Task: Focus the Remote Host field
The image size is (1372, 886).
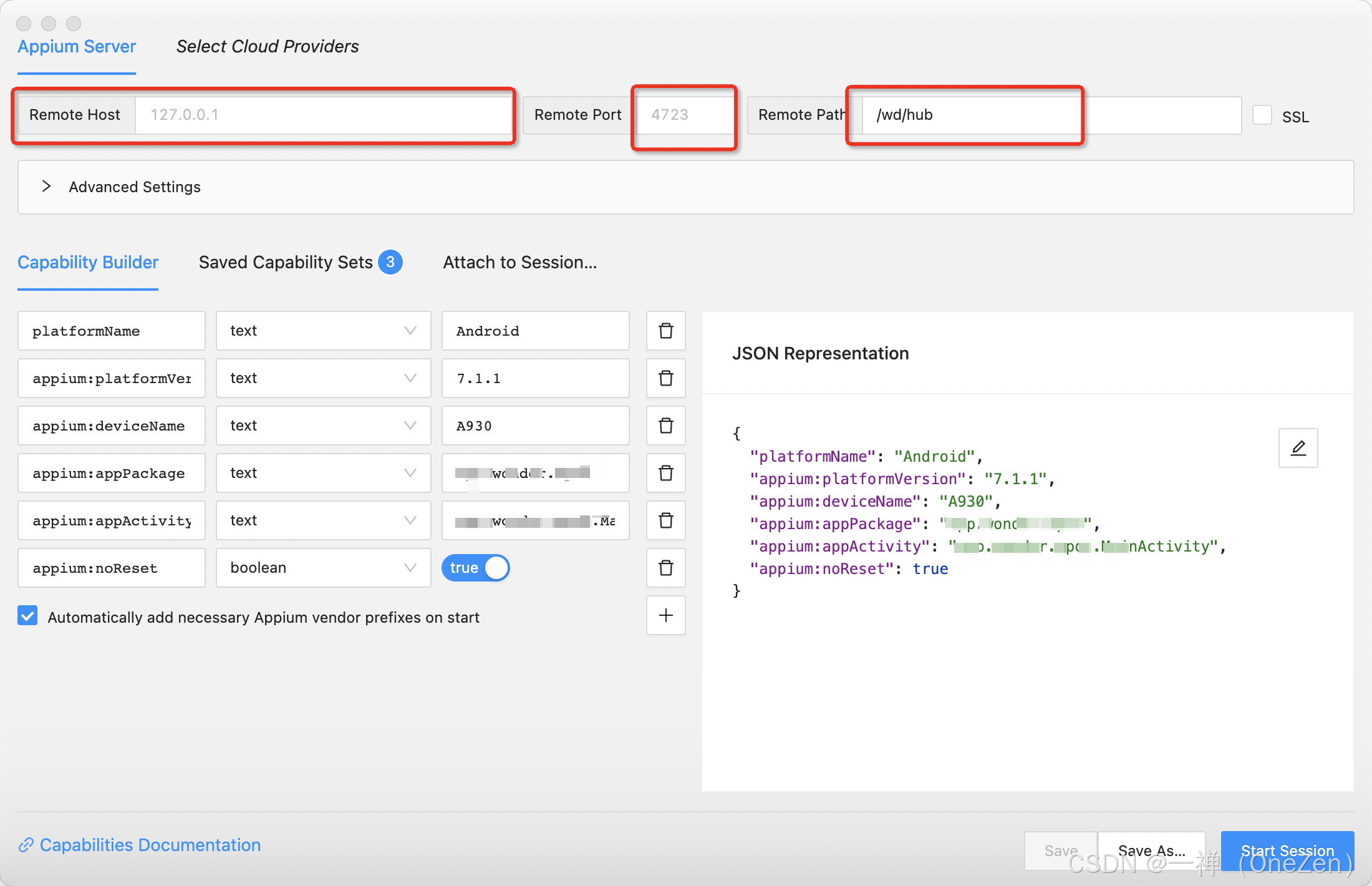Action: (324, 115)
